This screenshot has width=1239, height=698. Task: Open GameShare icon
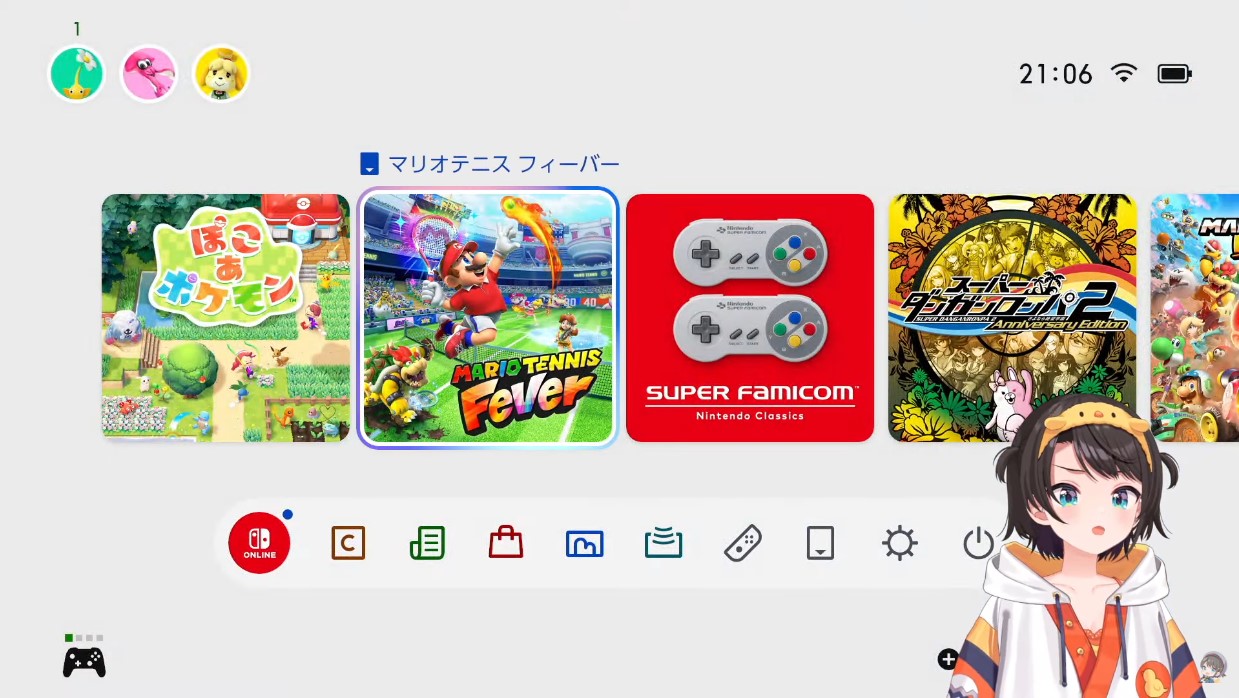click(663, 543)
